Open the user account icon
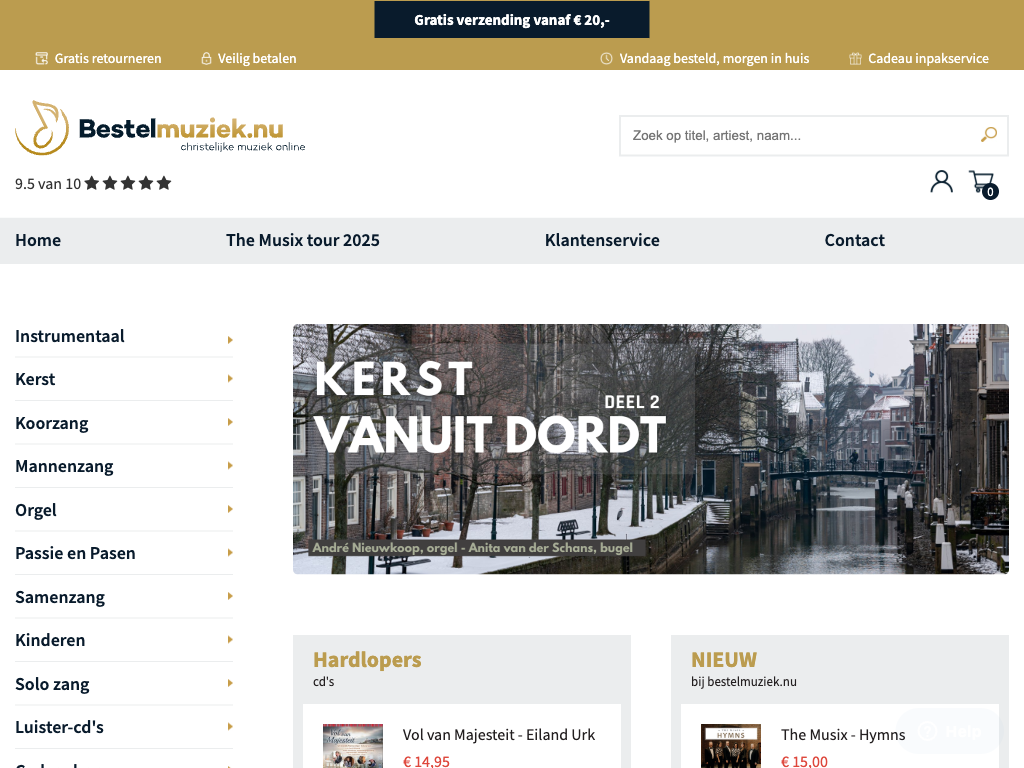This screenshot has height=768, width=1024. coord(941,181)
